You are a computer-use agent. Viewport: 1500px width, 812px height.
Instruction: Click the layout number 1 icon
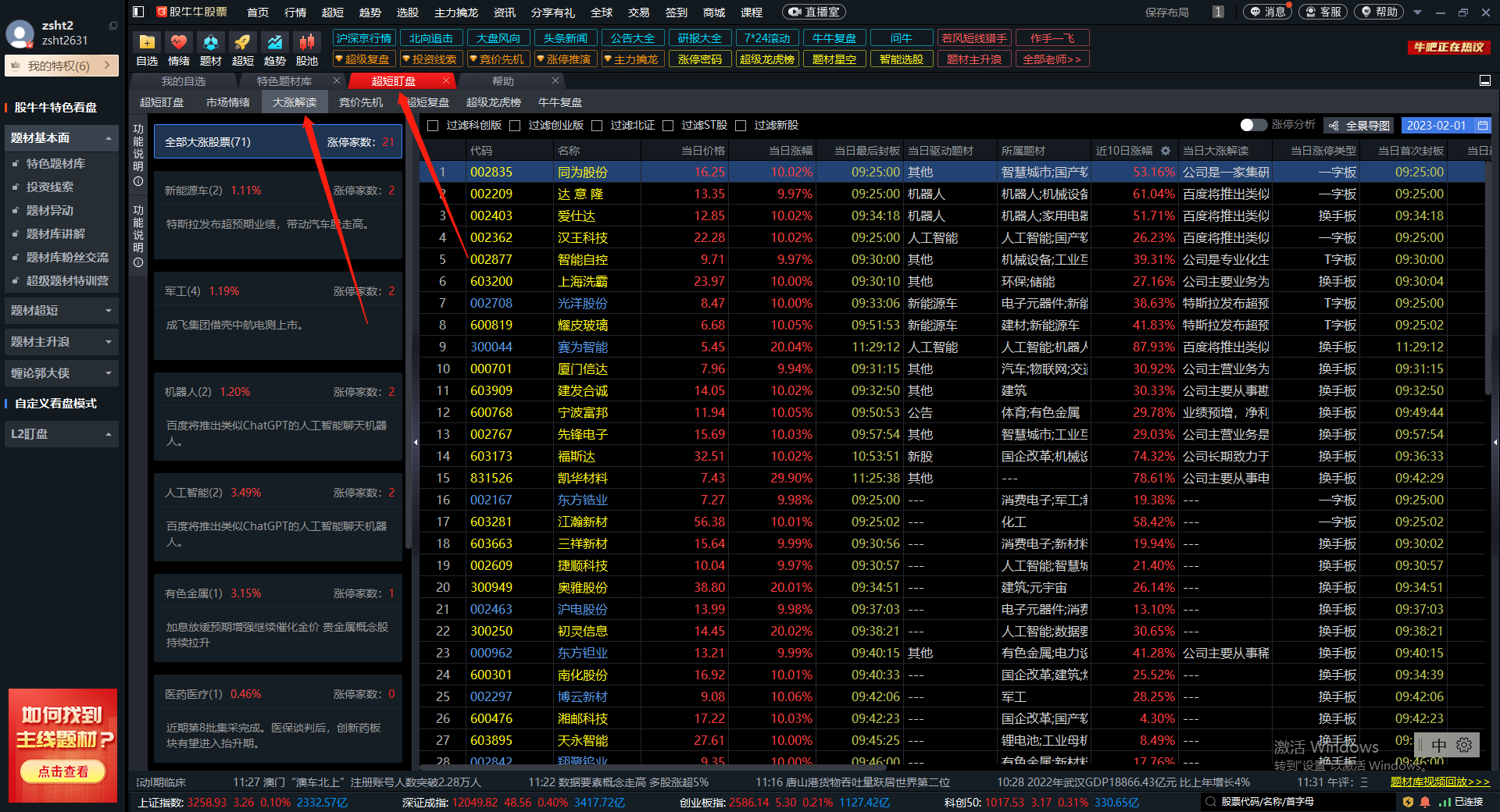click(x=1219, y=12)
